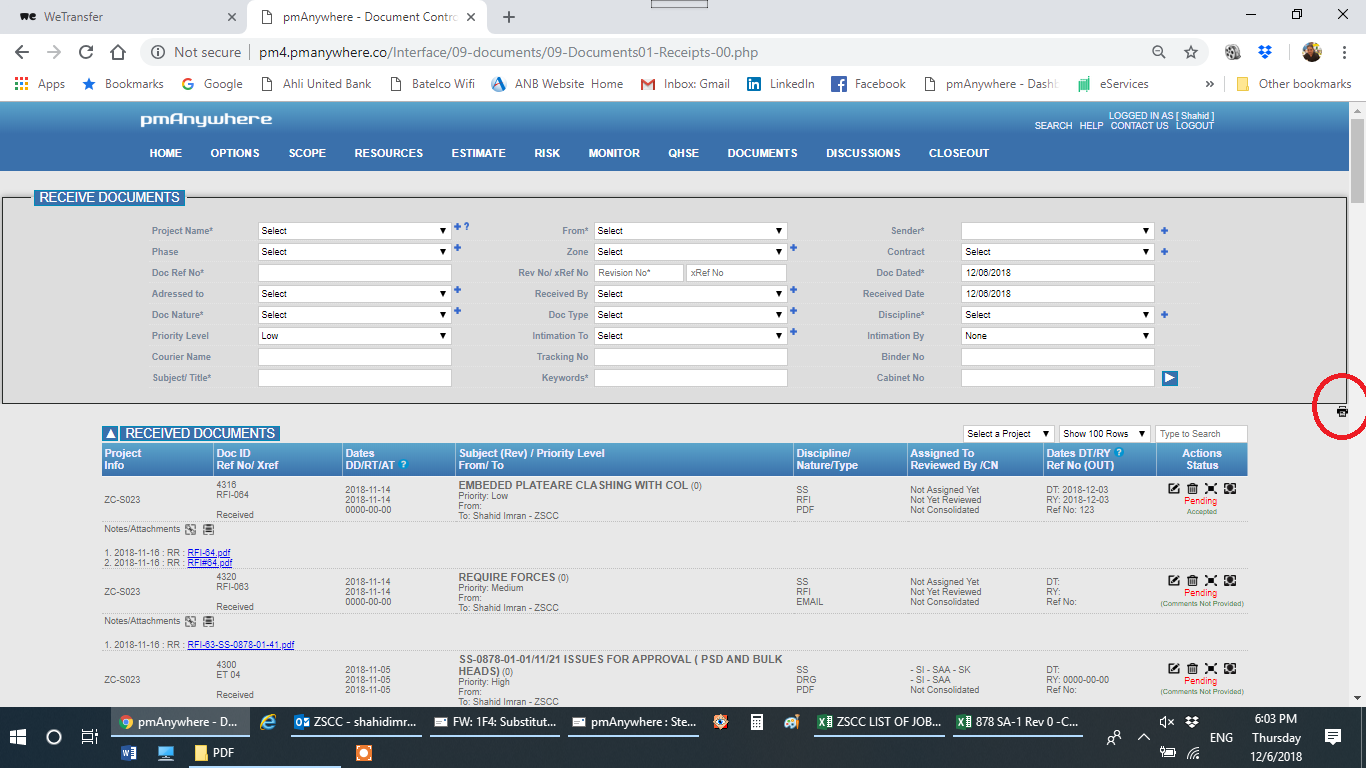1366x768 pixels.
Task: Open the Priority Level dropdown
Action: 354,336
